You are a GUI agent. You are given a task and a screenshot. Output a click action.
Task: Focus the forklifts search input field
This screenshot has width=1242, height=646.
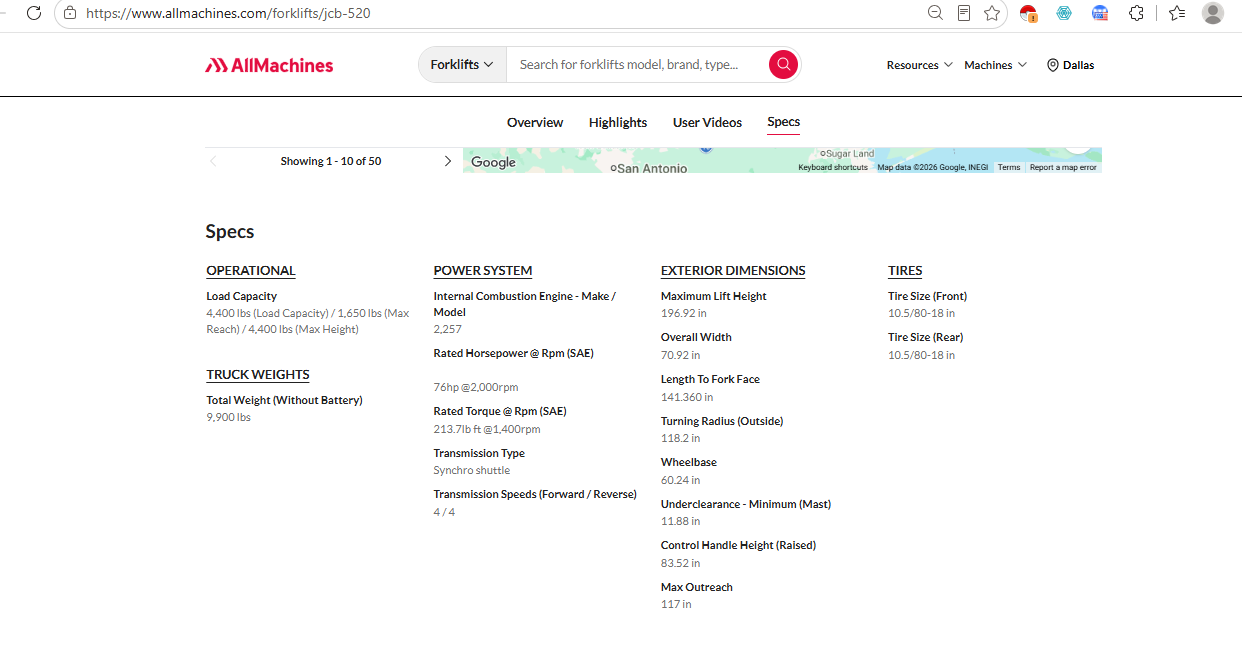coord(637,64)
